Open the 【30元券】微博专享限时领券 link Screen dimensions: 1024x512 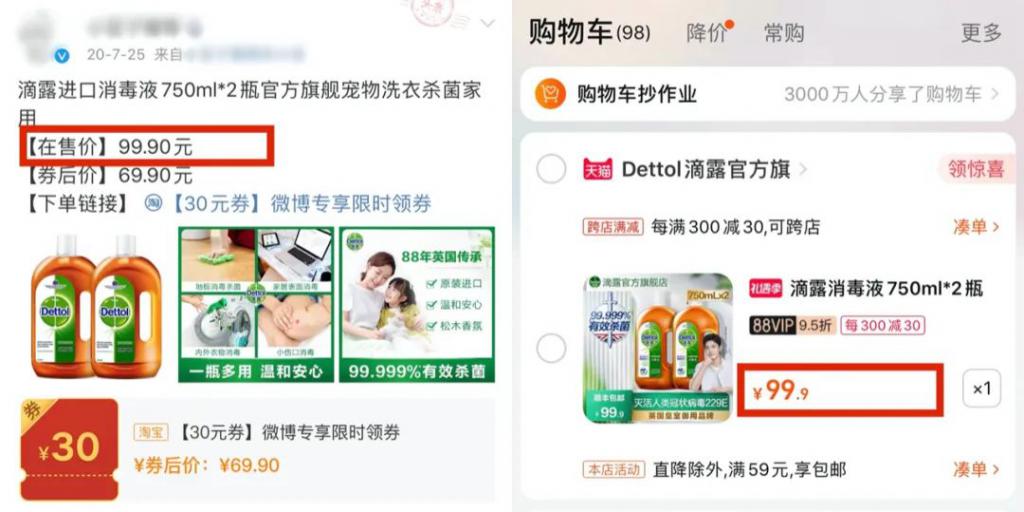299,204
